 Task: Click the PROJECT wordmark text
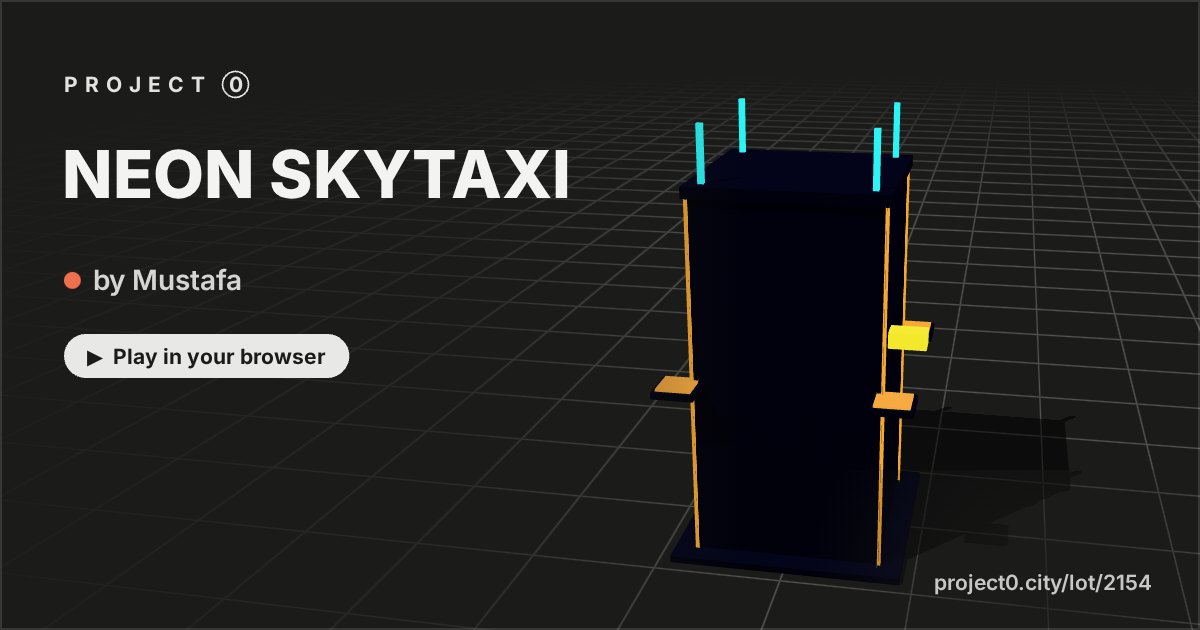135,85
